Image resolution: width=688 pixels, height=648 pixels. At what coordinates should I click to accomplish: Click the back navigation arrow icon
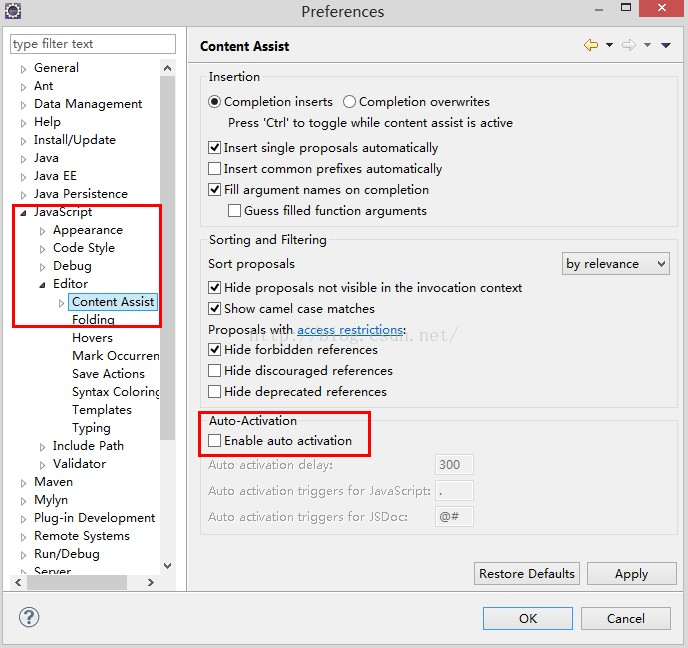coord(591,45)
